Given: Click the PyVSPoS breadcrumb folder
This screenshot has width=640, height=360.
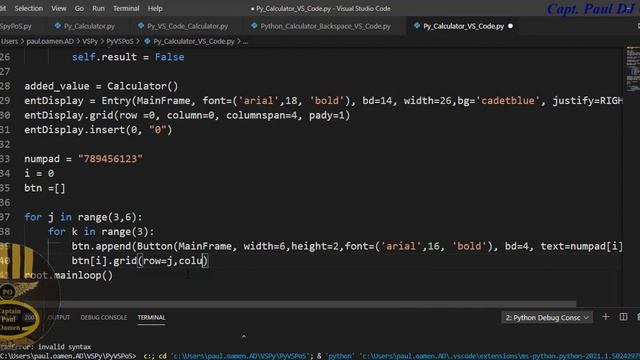Looking at the screenshot, I should 120,41.
